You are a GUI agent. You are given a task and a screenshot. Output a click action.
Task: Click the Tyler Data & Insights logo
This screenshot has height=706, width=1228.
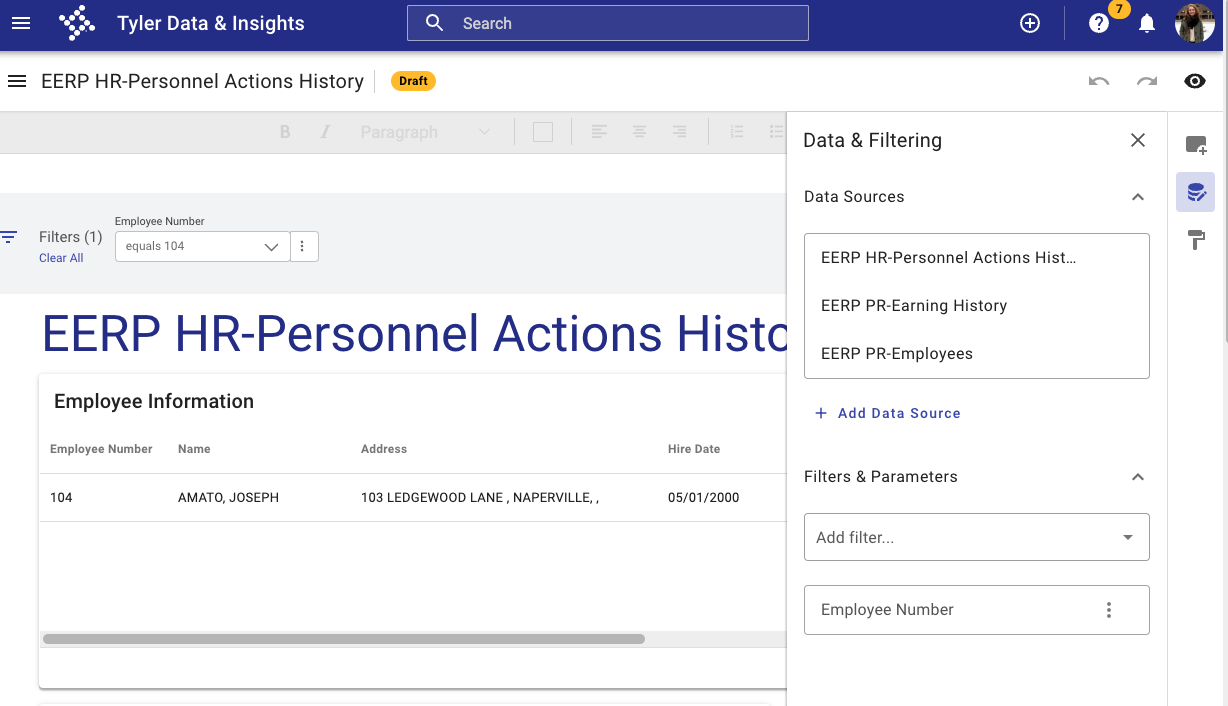[77, 23]
